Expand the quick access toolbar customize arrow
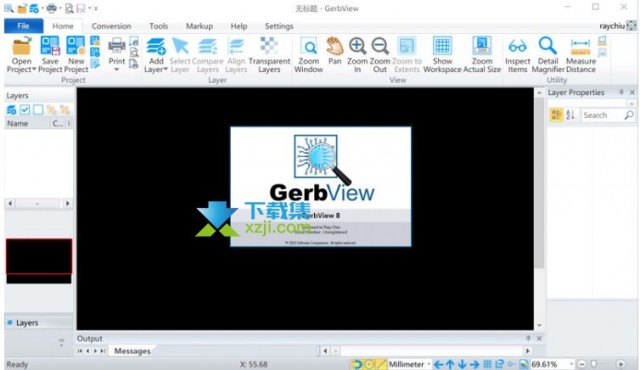This screenshot has height=370, width=640. [96, 8]
